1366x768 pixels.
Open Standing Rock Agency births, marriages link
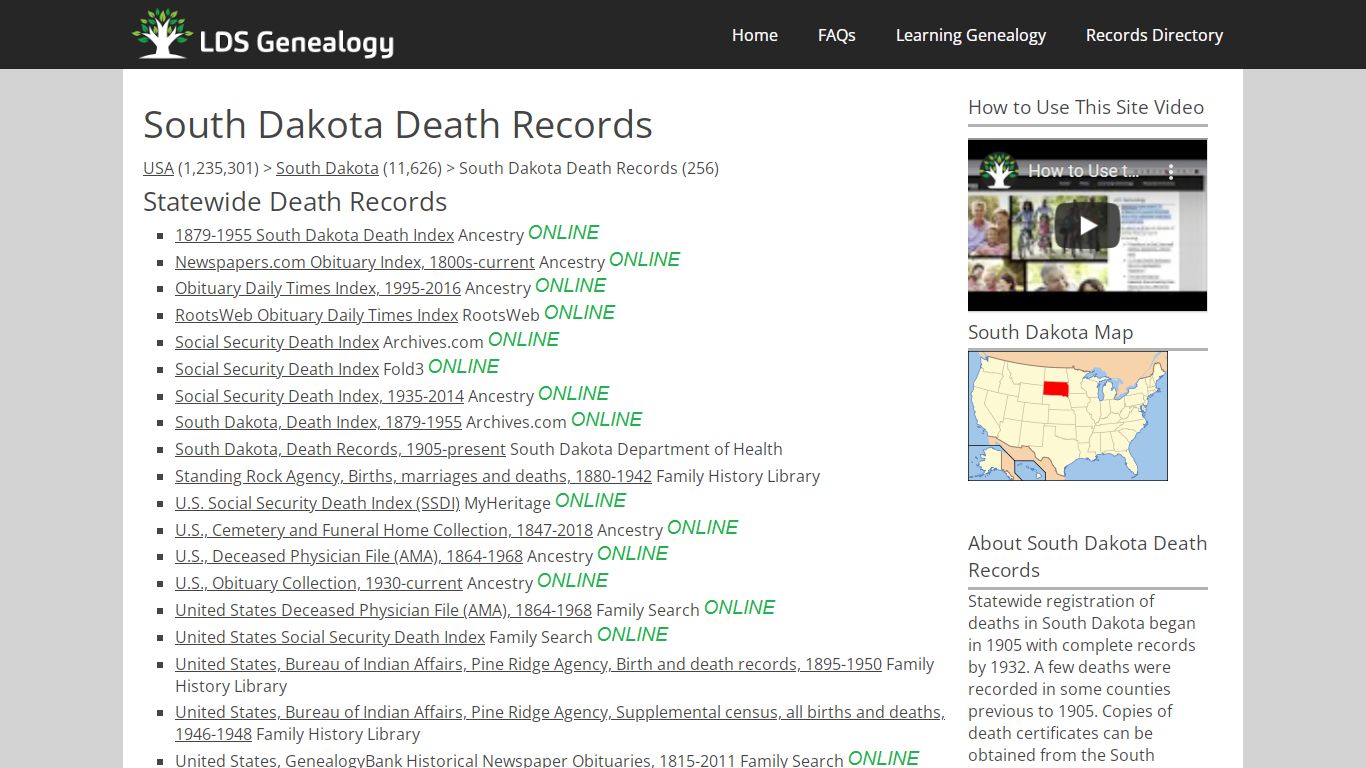click(413, 476)
